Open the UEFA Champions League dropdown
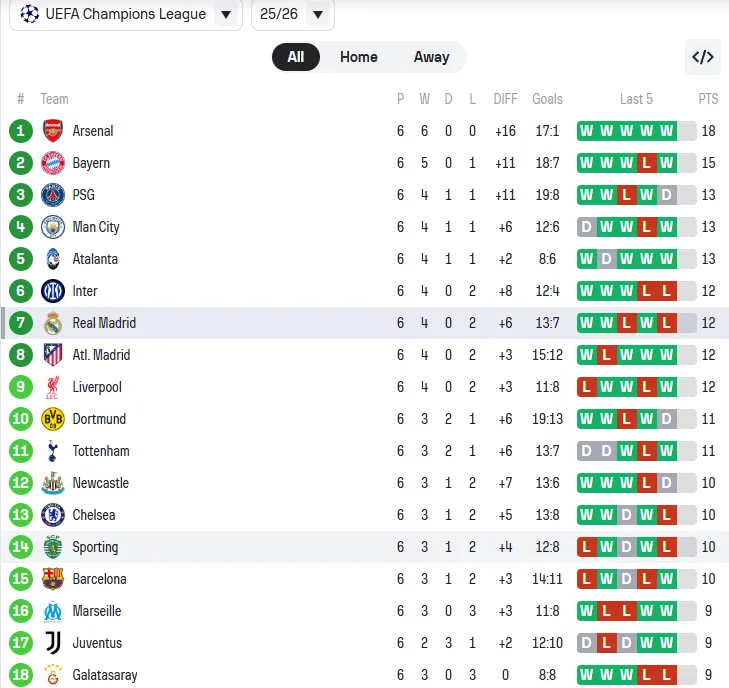The width and height of the screenshot is (729, 688). click(x=126, y=14)
